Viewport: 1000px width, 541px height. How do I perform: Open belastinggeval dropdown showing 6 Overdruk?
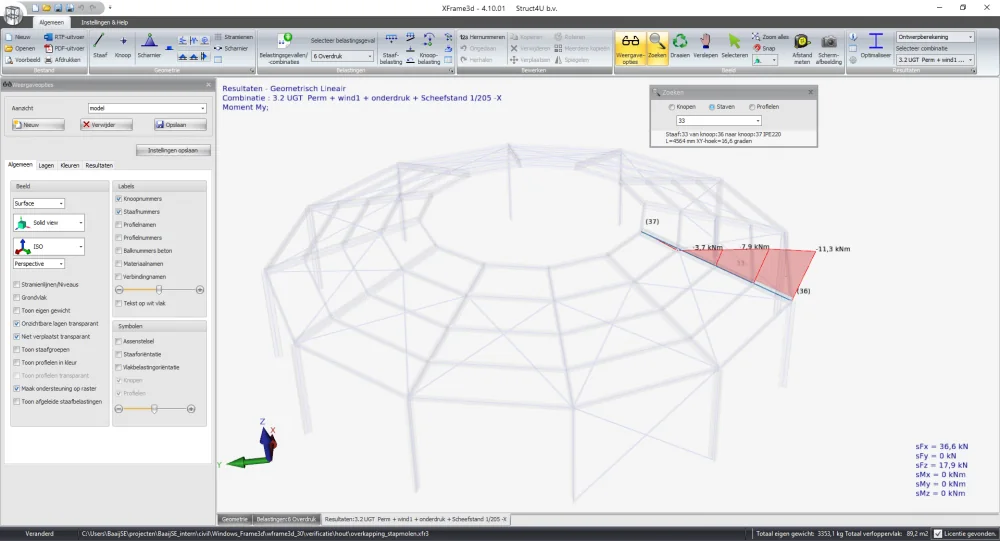click(342, 56)
